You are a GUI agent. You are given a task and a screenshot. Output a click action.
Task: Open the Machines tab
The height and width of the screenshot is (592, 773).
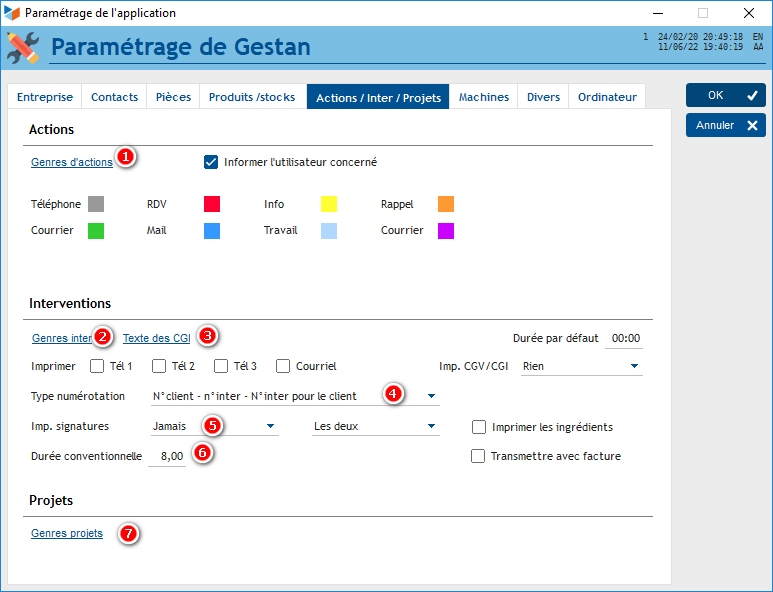(x=484, y=97)
